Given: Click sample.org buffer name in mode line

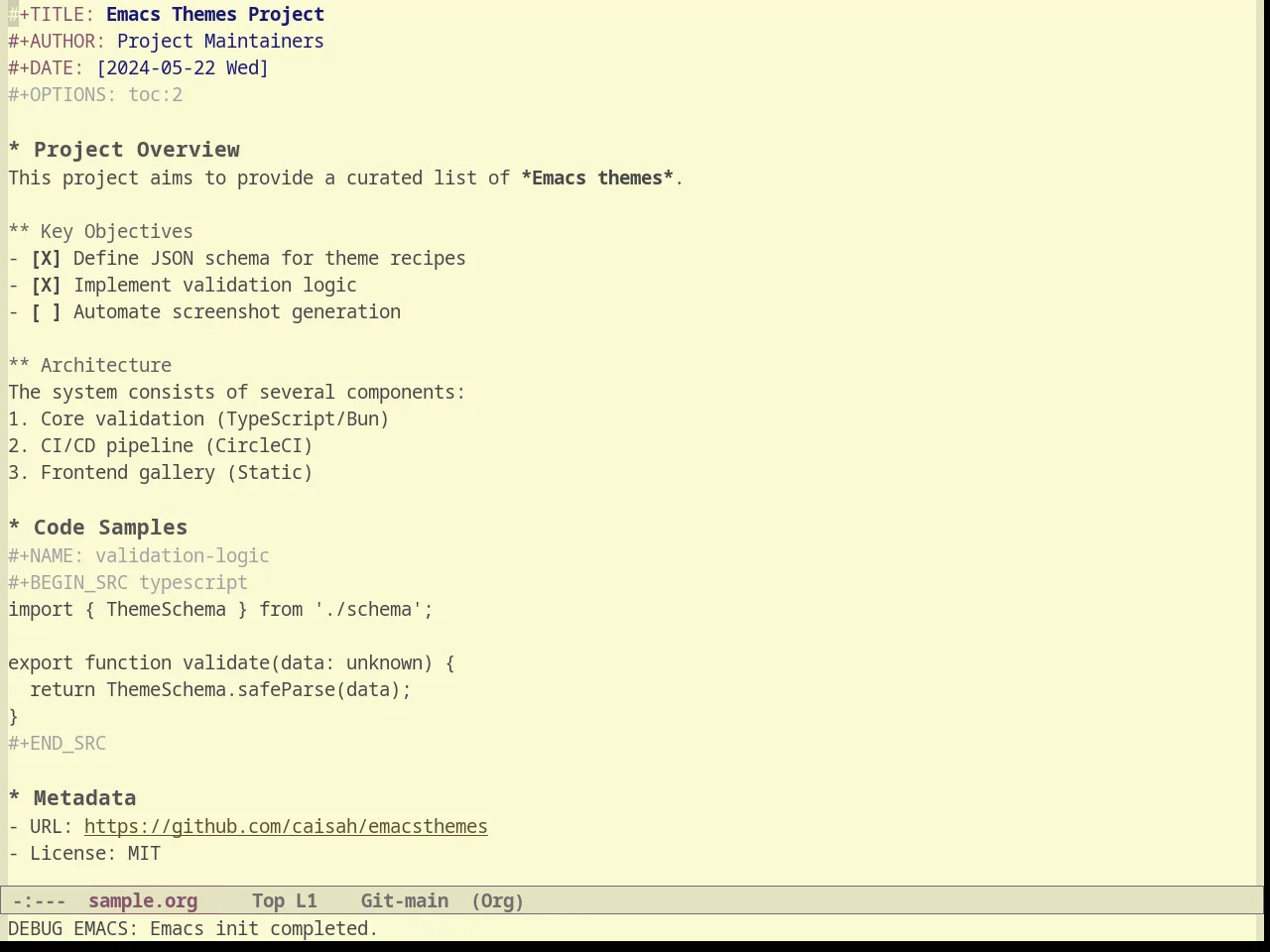Looking at the screenshot, I should pyautogui.click(x=143, y=901).
